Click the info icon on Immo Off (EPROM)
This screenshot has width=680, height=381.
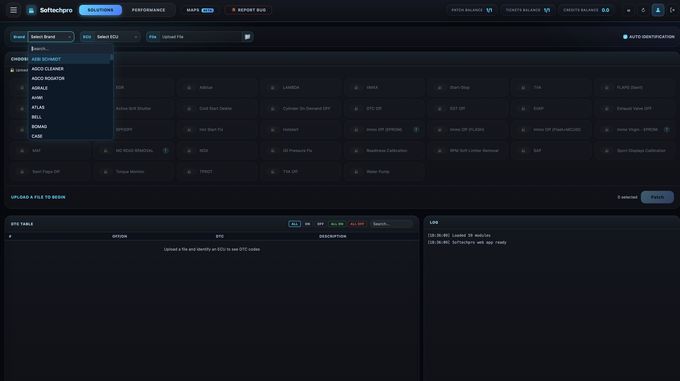click(416, 130)
